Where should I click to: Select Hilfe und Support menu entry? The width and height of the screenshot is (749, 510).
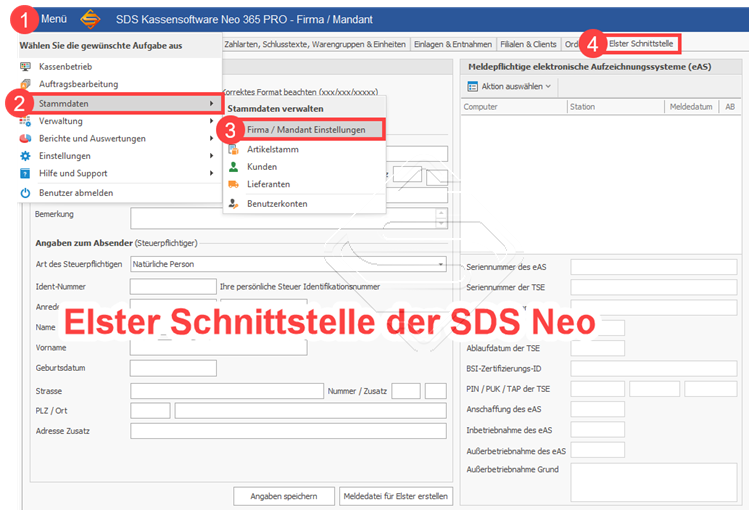[x=119, y=173]
